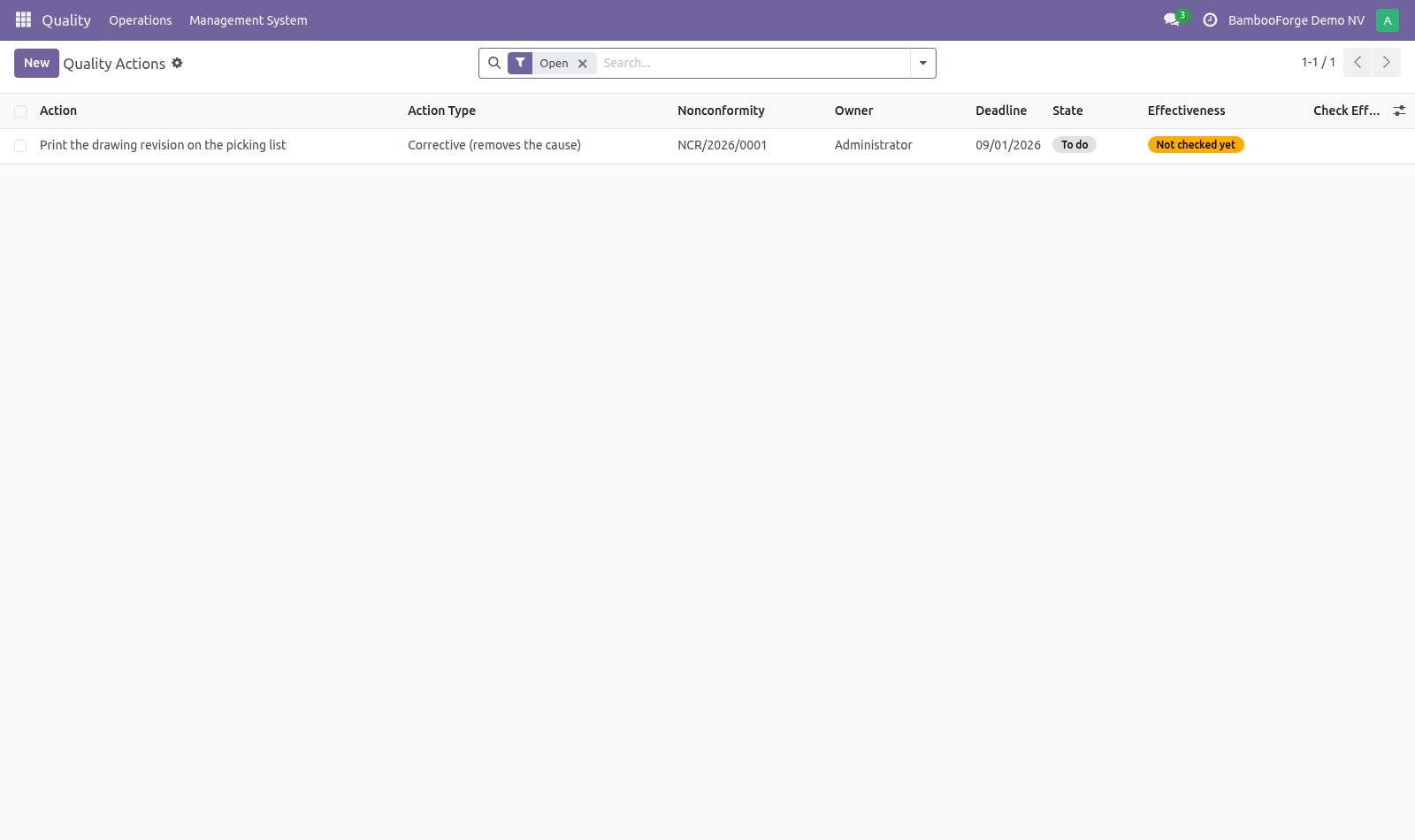Click the Quality app title
The image size is (1415, 840).
(x=66, y=19)
